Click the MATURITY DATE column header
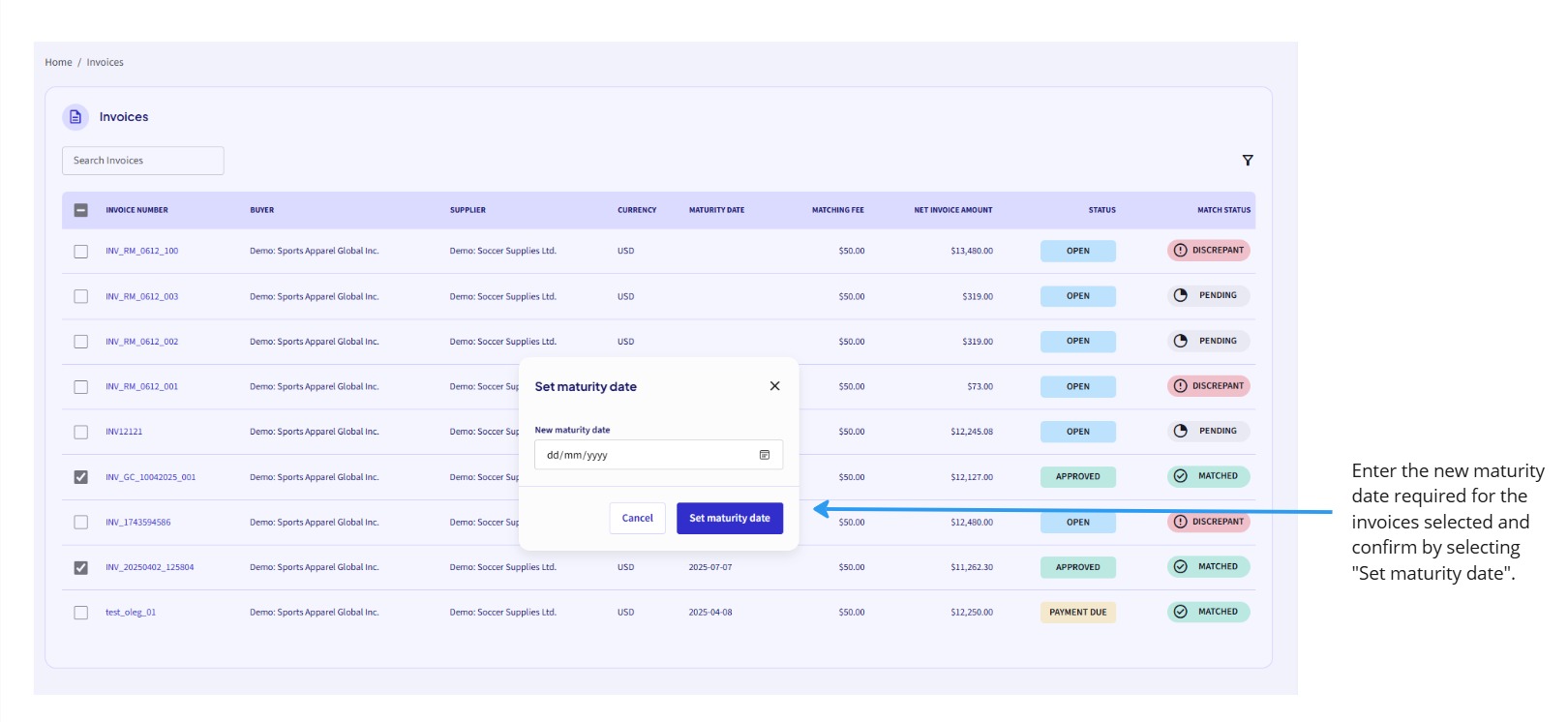 (717, 210)
